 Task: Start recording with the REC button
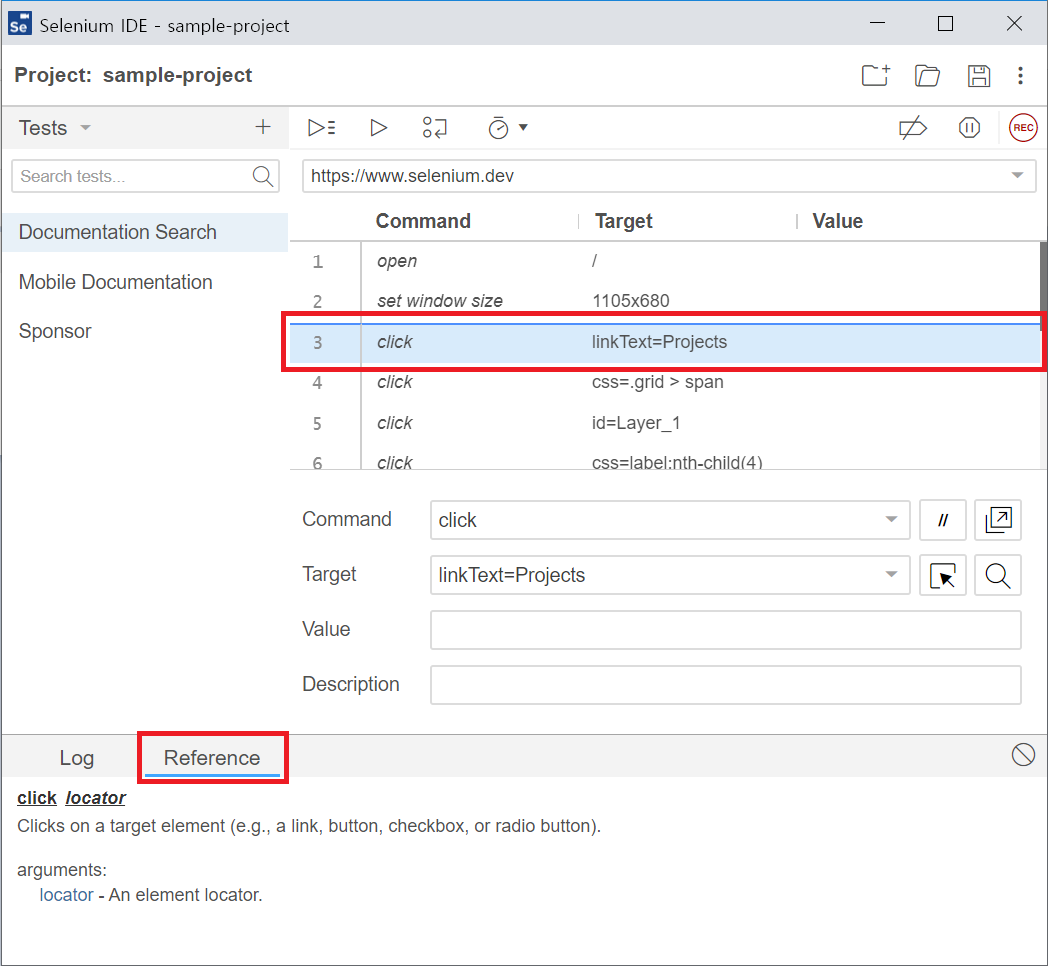[x=1022, y=128]
